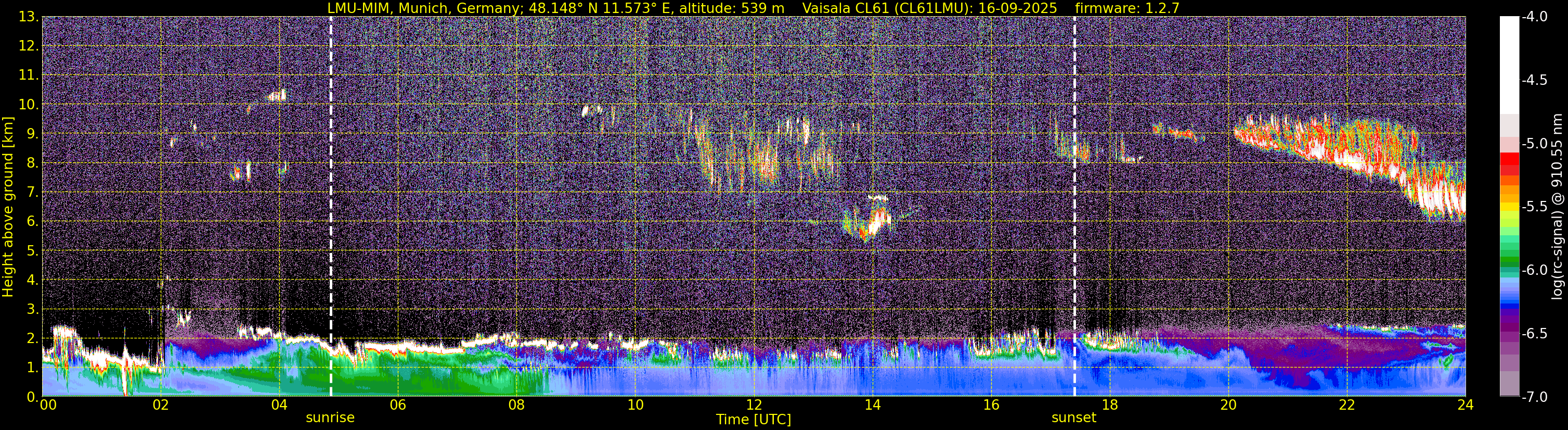Viewport: 1568px width, 430px height.
Task: Click time-axis tick label "16"
Action: click(x=991, y=405)
